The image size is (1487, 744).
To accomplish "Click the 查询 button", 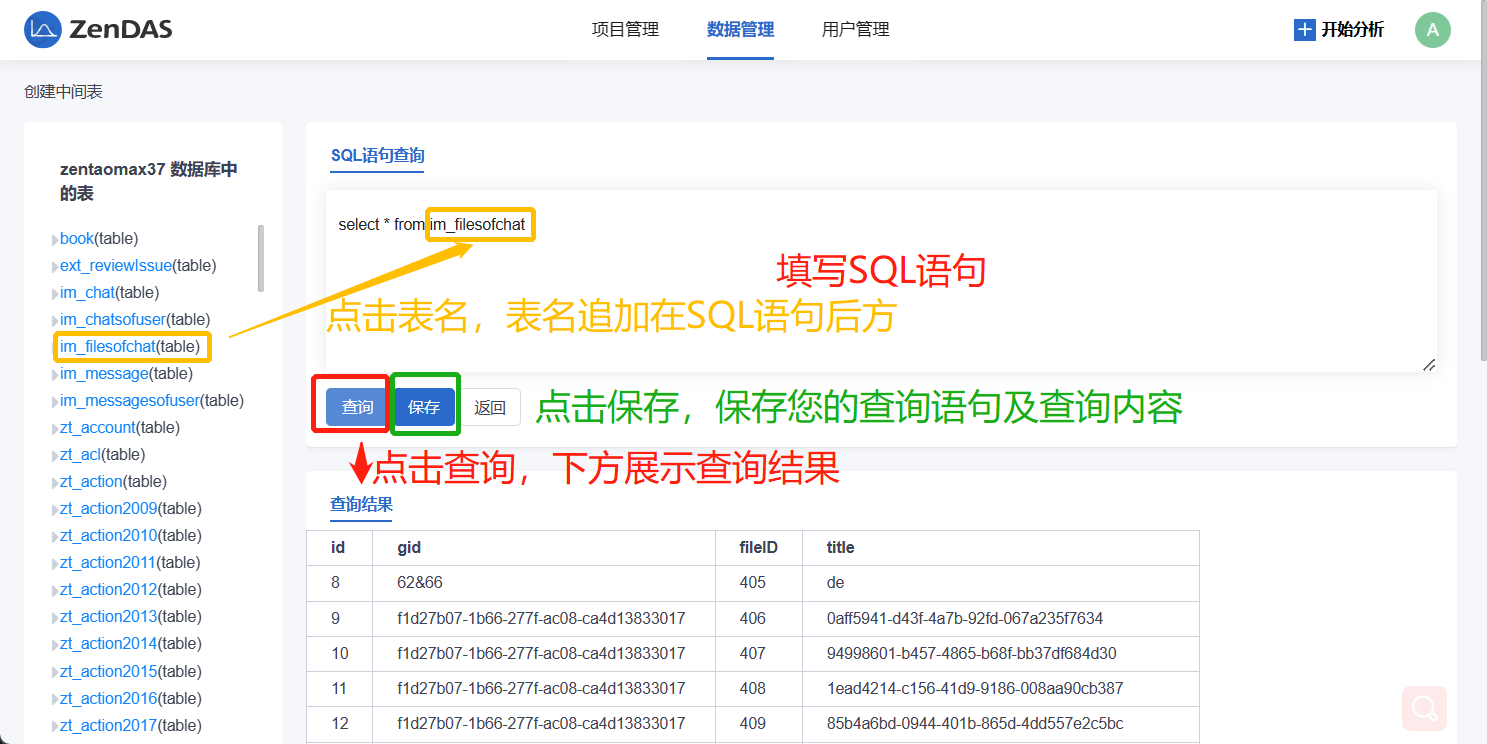I will [357, 407].
